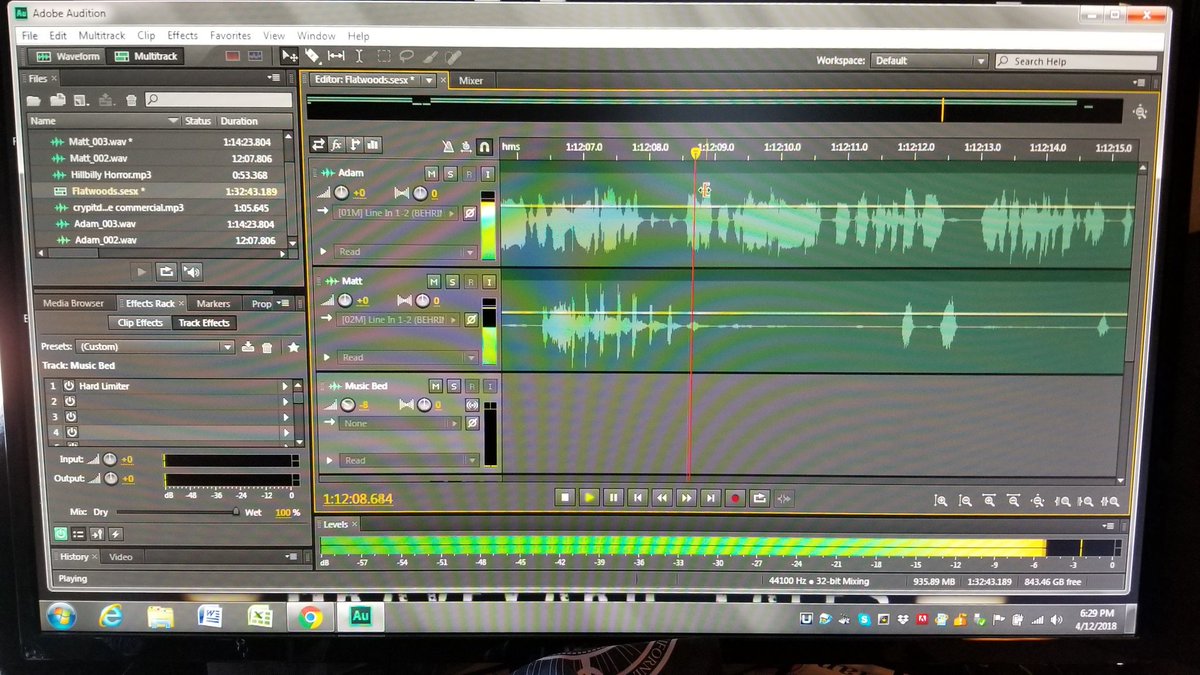This screenshot has height=675, width=1200.
Task: Select the Razor tool
Action: point(311,56)
